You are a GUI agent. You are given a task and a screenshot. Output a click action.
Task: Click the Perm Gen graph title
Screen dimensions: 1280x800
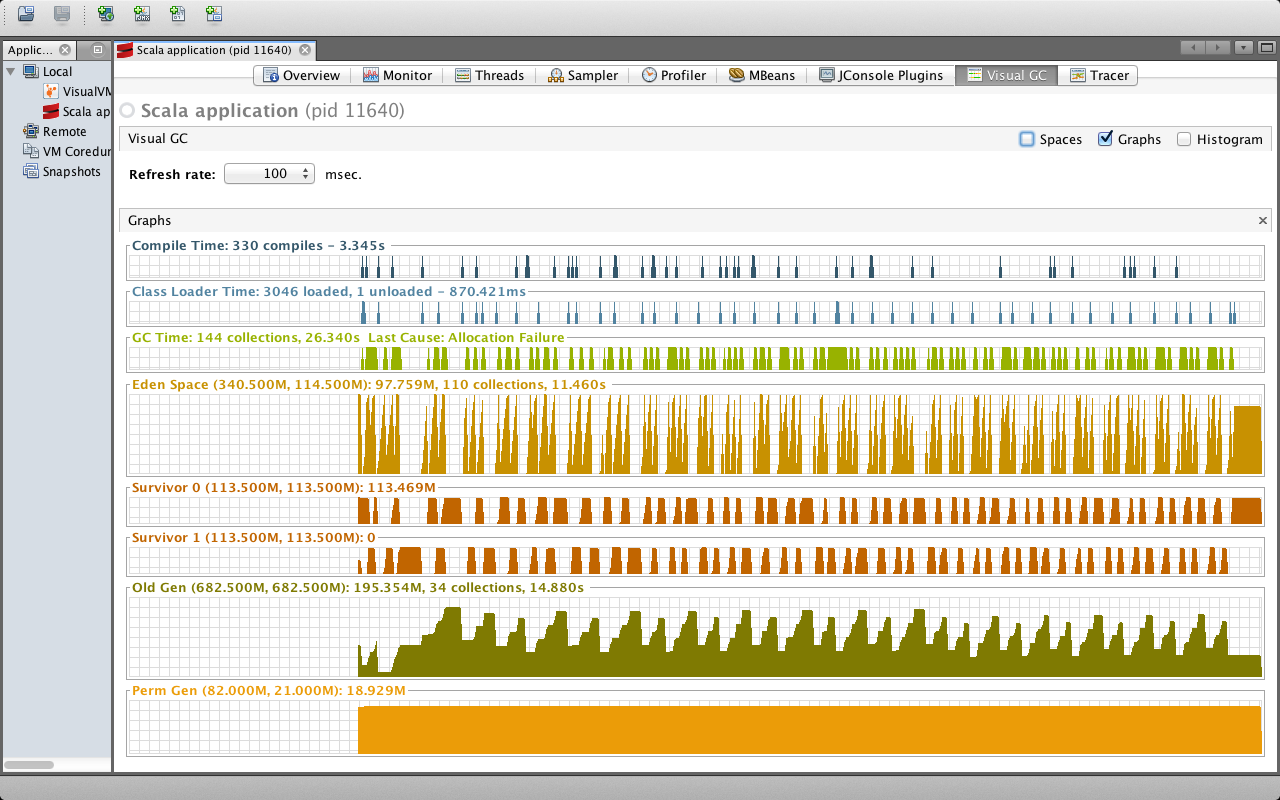(269, 691)
